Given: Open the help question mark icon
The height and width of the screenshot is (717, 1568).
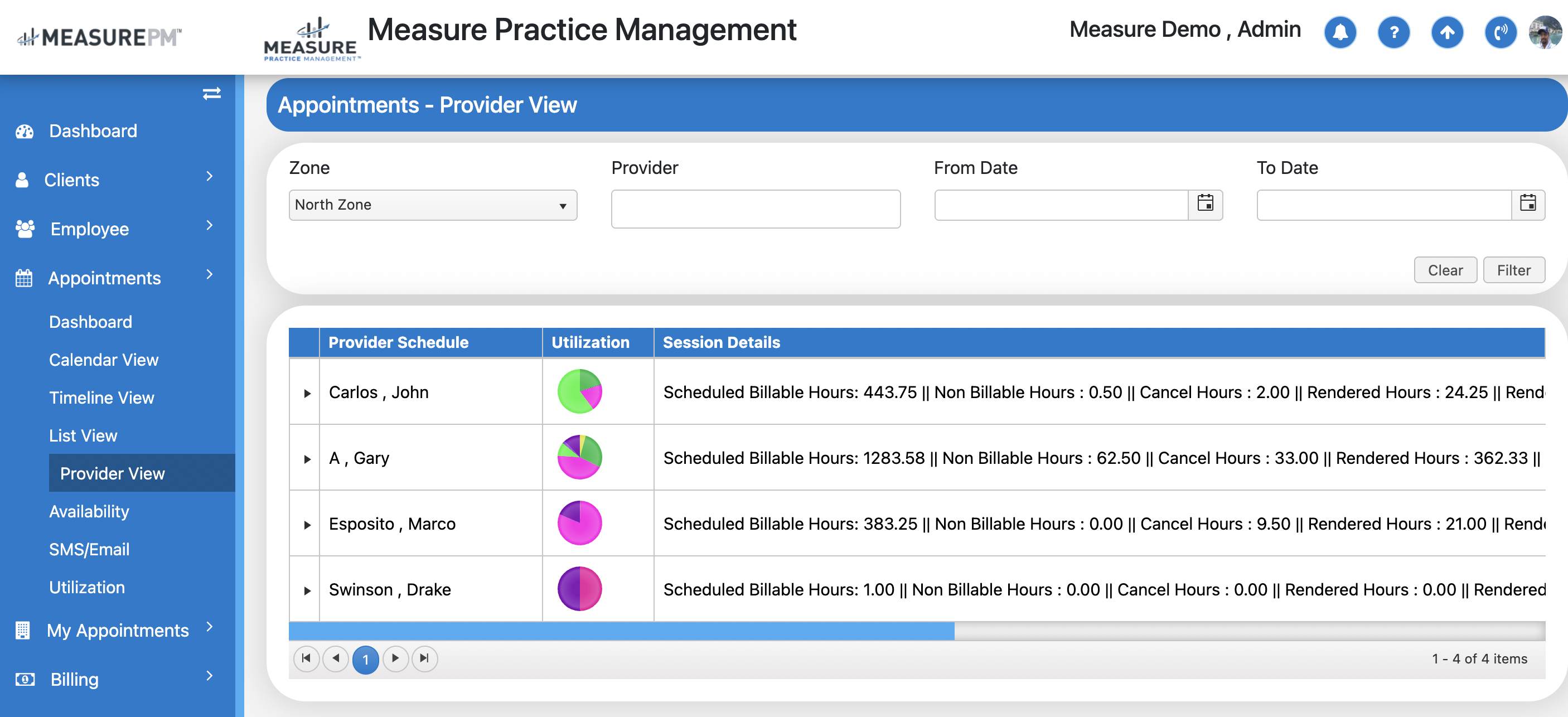Looking at the screenshot, I should (1393, 32).
